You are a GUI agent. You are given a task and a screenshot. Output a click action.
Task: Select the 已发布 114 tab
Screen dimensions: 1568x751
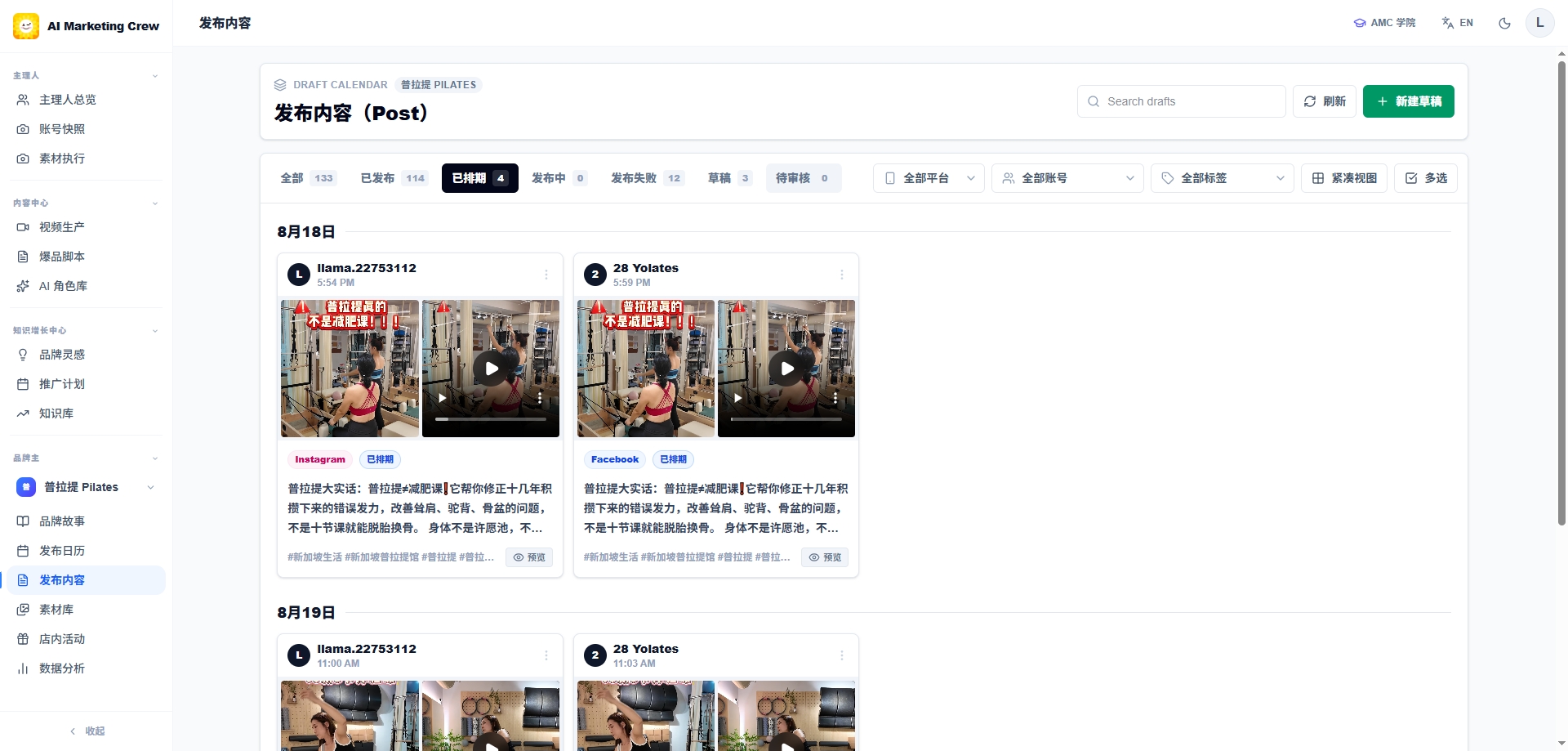click(x=394, y=178)
